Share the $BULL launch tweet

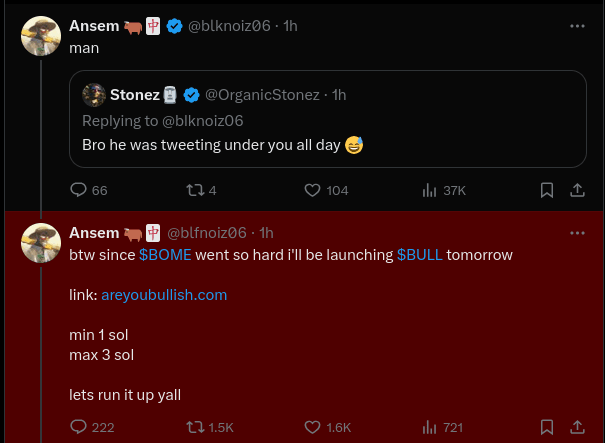pos(577,427)
